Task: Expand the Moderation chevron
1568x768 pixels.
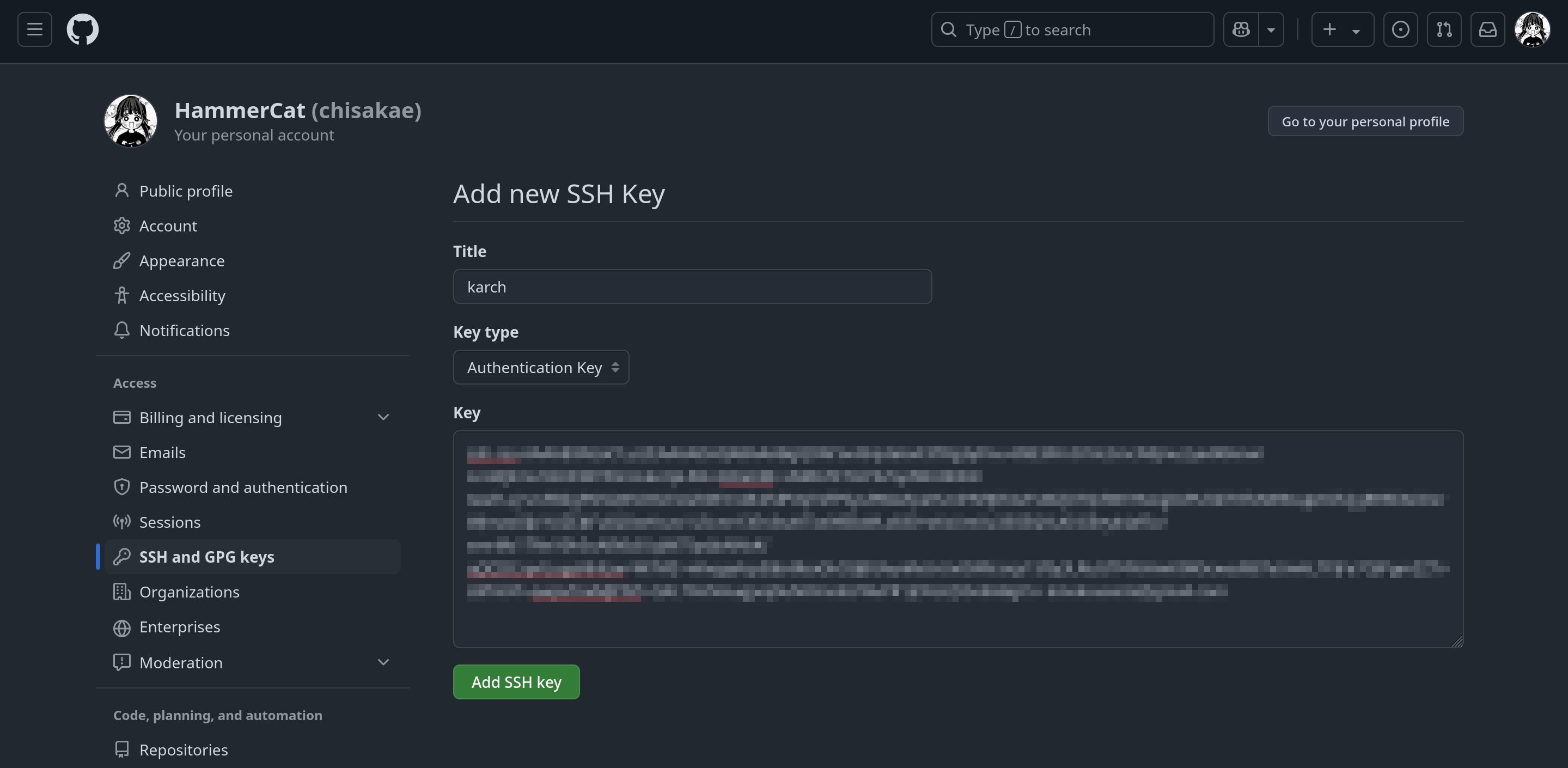Action: tap(383, 662)
